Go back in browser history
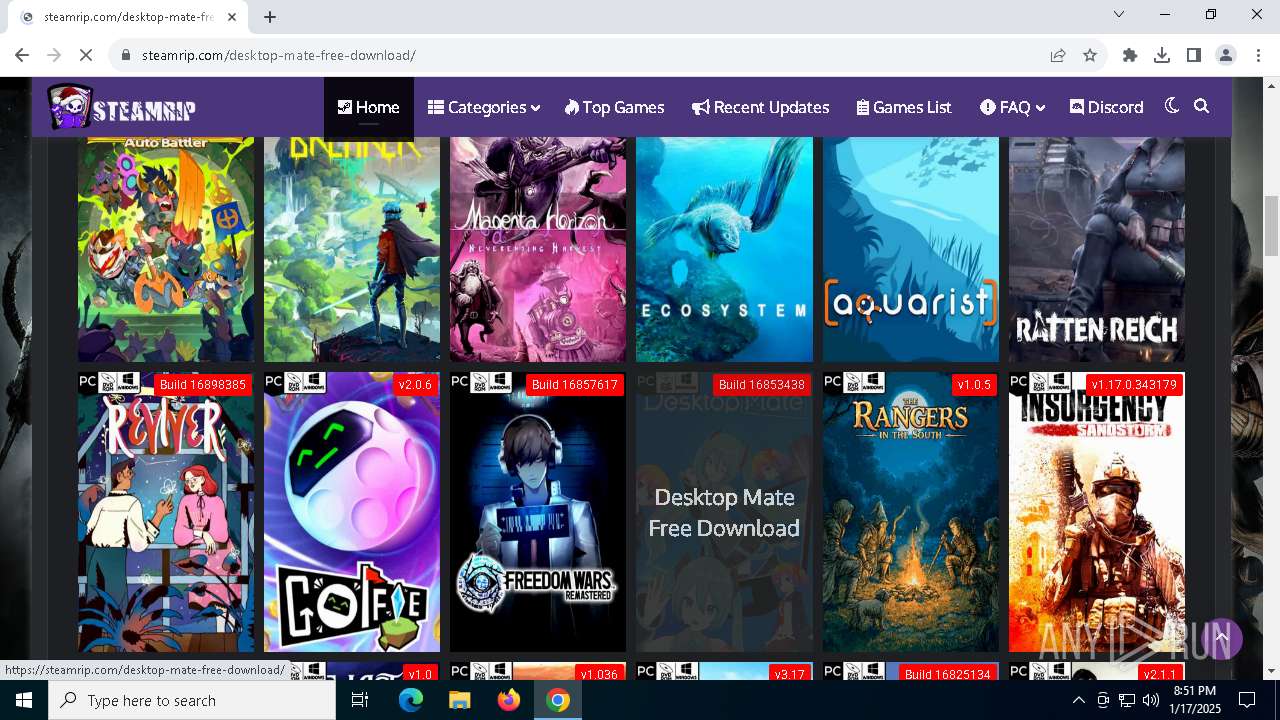Viewport: 1280px width, 720px height. 22,55
